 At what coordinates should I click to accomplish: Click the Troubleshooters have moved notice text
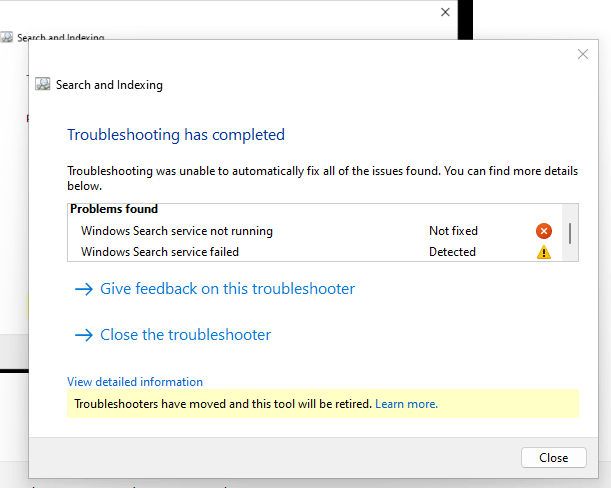(x=223, y=404)
